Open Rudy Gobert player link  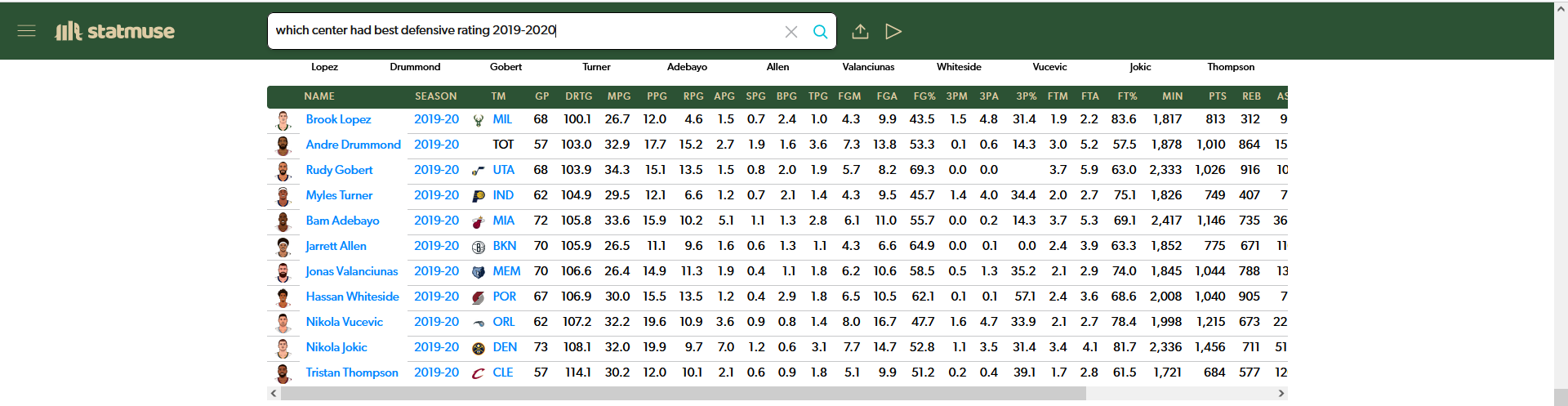339,170
